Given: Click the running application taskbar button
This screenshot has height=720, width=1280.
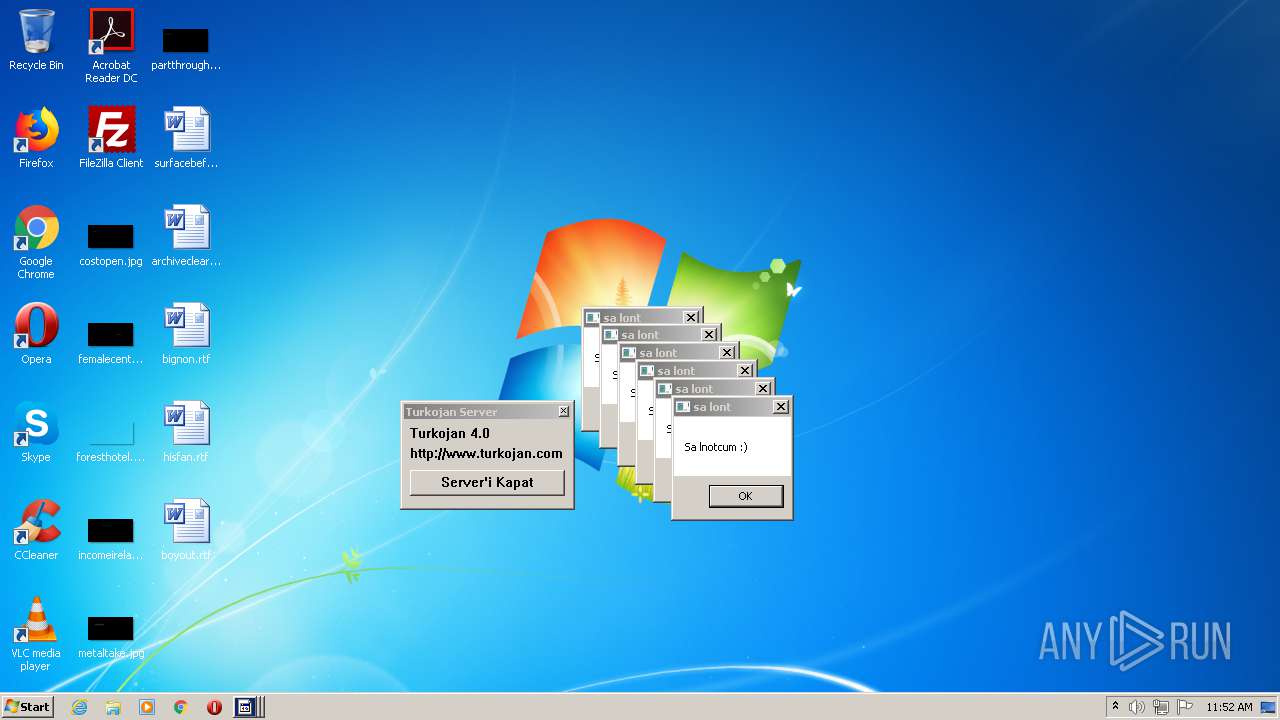Looking at the screenshot, I should (246, 707).
